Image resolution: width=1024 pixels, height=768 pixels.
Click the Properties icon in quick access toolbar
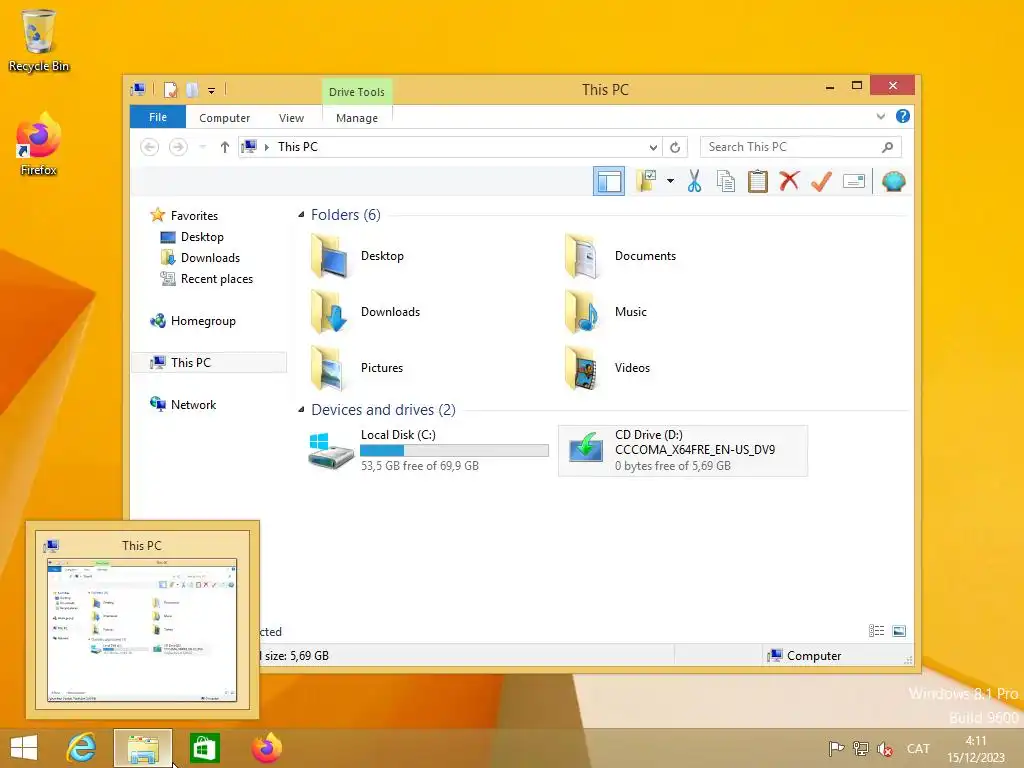[170, 89]
